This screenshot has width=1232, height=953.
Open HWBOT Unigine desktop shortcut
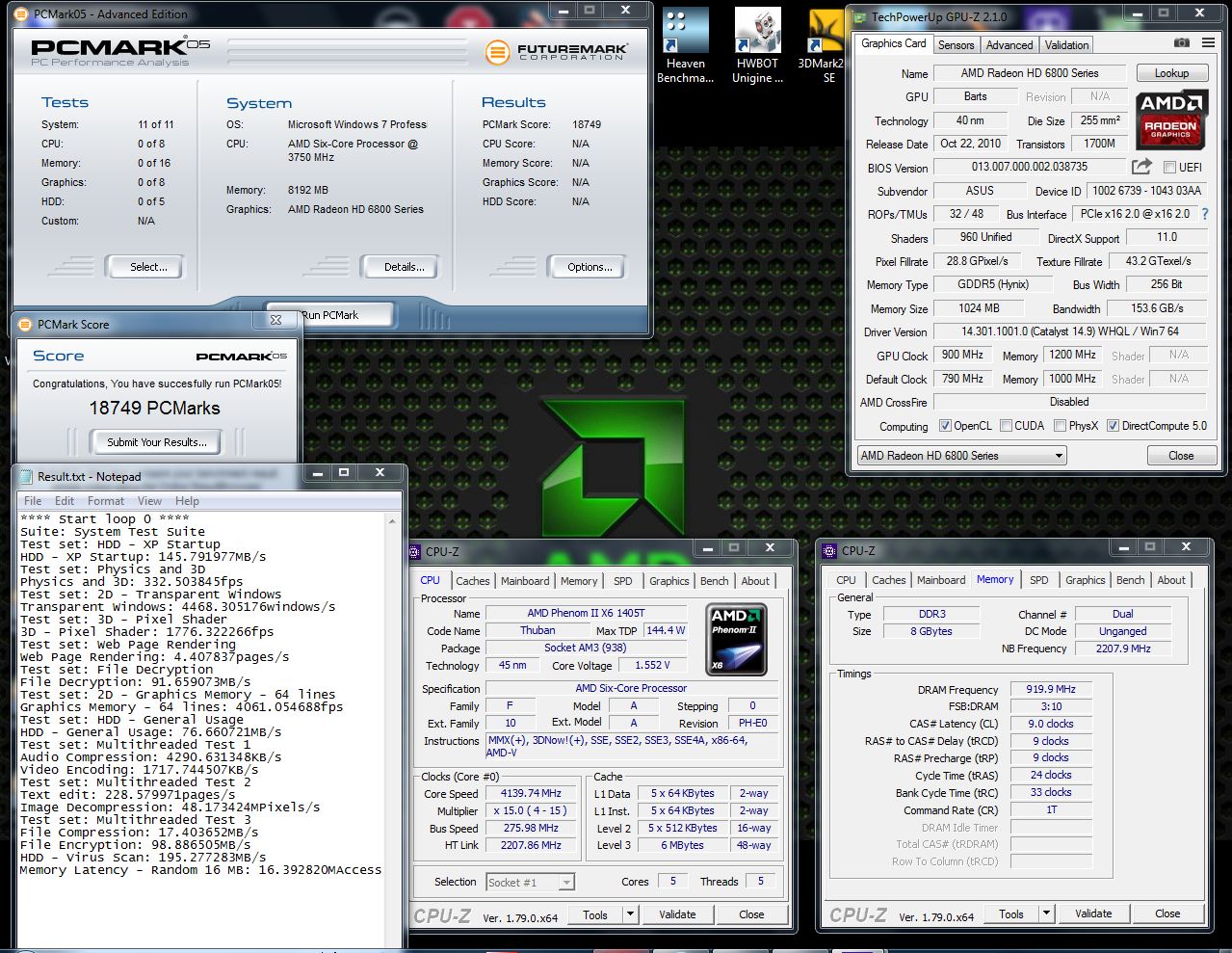(x=757, y=45)
